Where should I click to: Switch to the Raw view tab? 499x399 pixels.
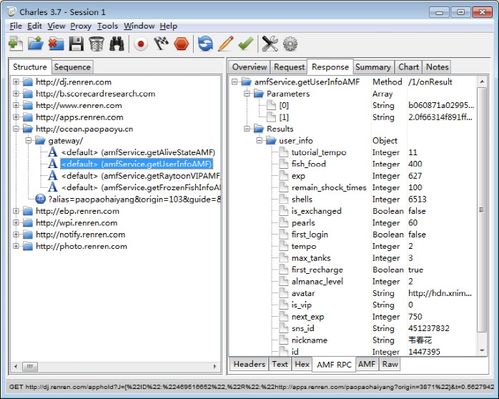click(390, 364)
